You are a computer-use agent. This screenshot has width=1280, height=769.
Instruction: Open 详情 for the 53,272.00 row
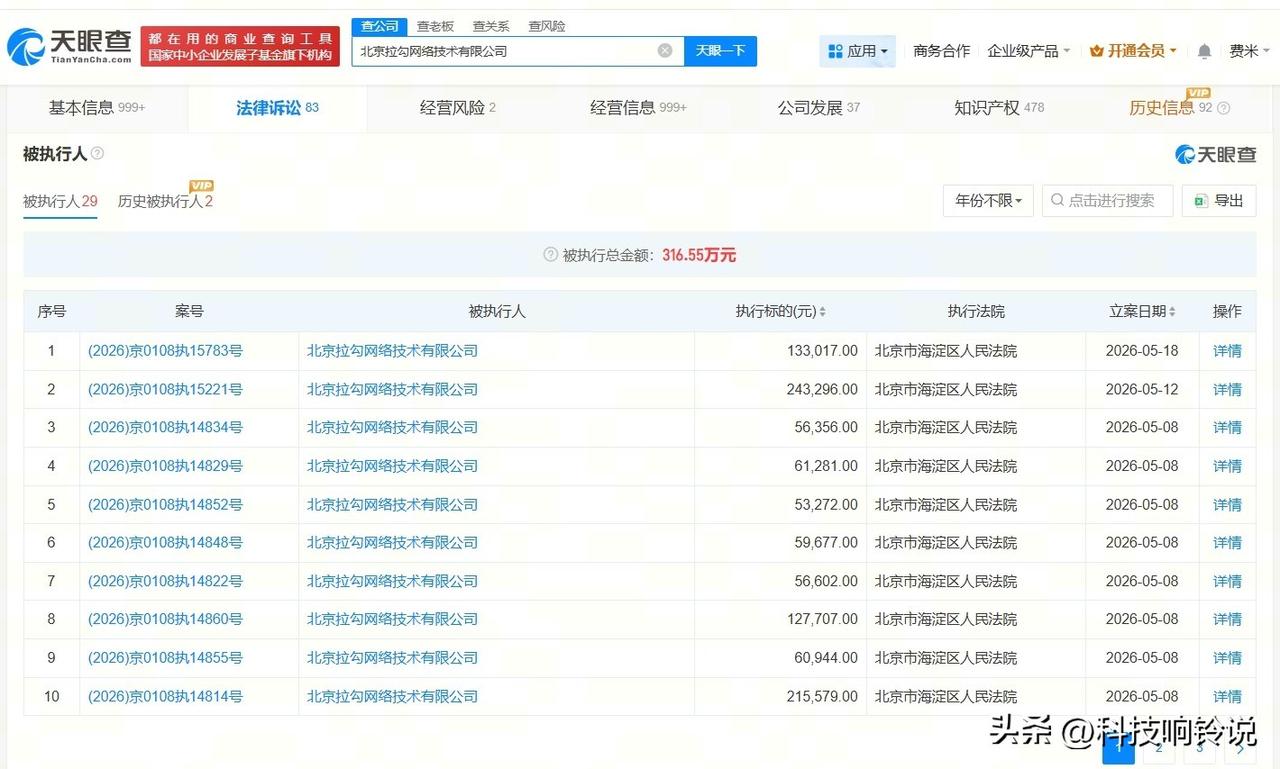(1227, 505)
